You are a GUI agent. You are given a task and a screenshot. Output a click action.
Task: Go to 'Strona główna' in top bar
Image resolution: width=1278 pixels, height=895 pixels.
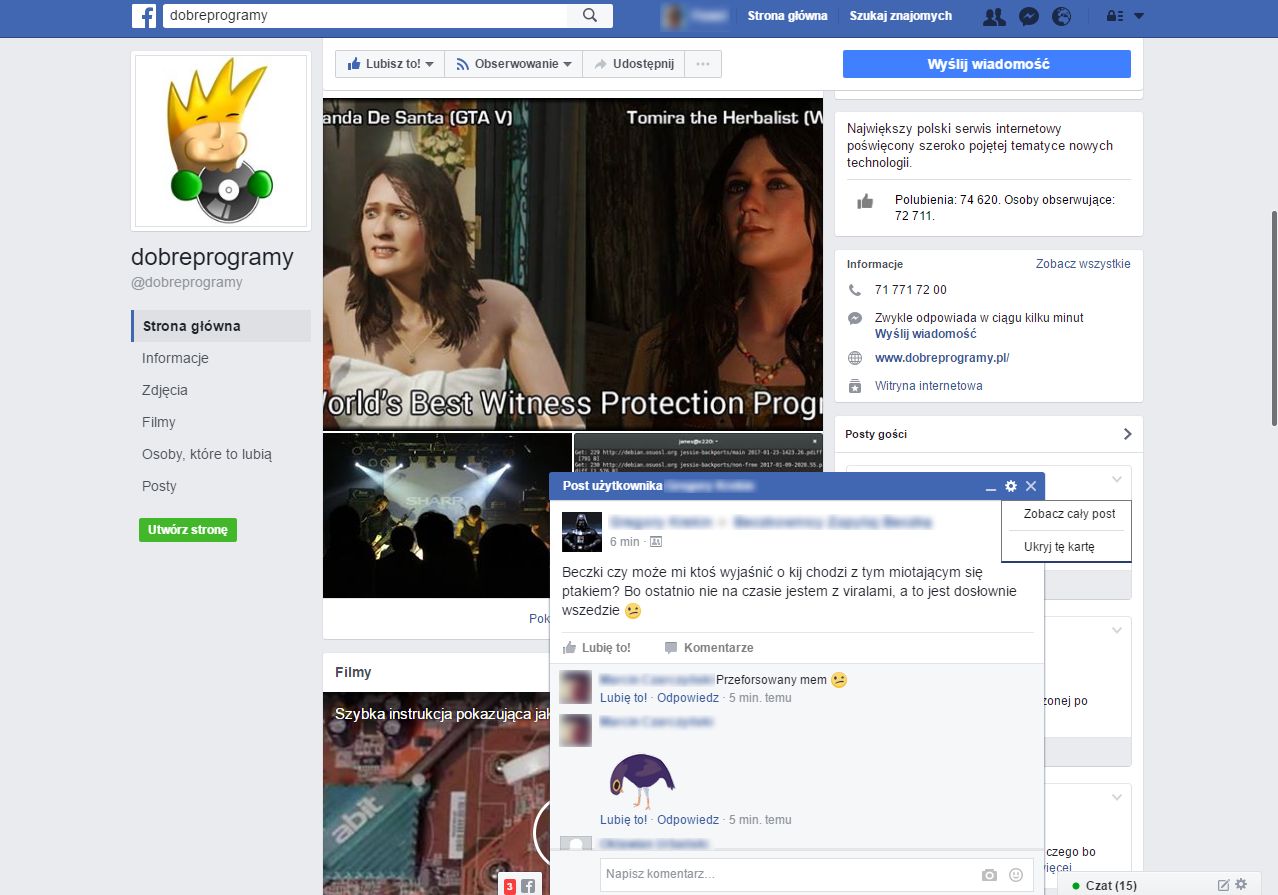coord(787,16)
